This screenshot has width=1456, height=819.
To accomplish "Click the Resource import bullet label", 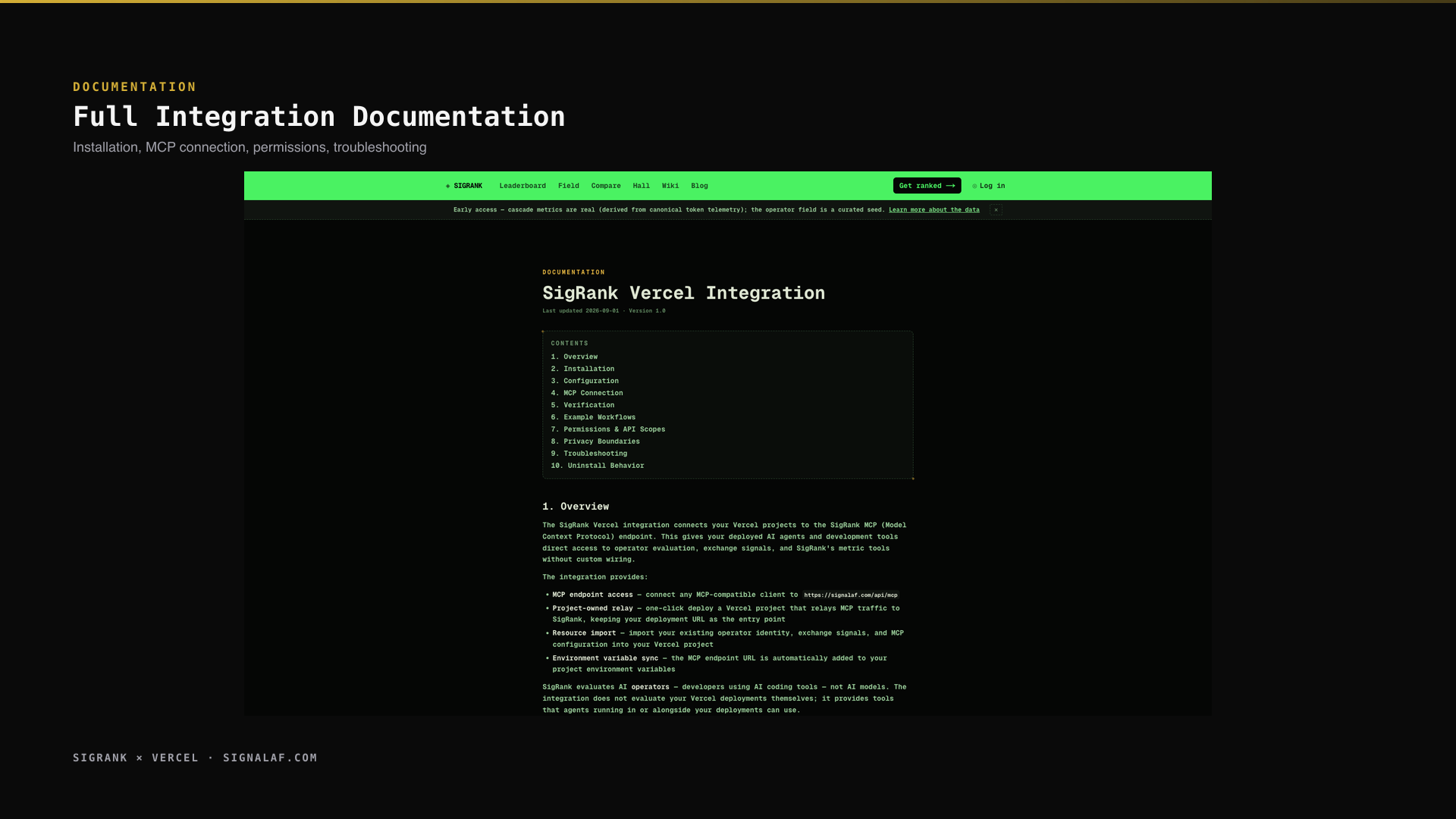I will click(x=584, y=633).
